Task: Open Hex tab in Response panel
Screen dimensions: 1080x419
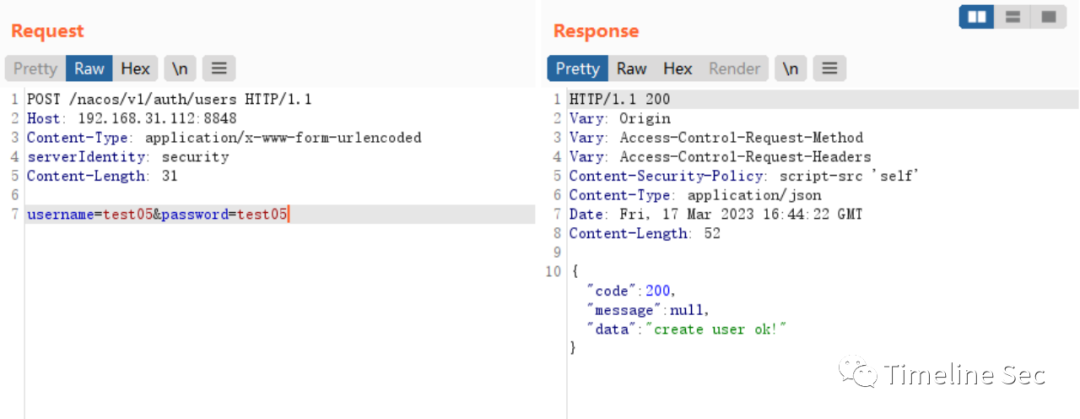Action: [678, 68]
